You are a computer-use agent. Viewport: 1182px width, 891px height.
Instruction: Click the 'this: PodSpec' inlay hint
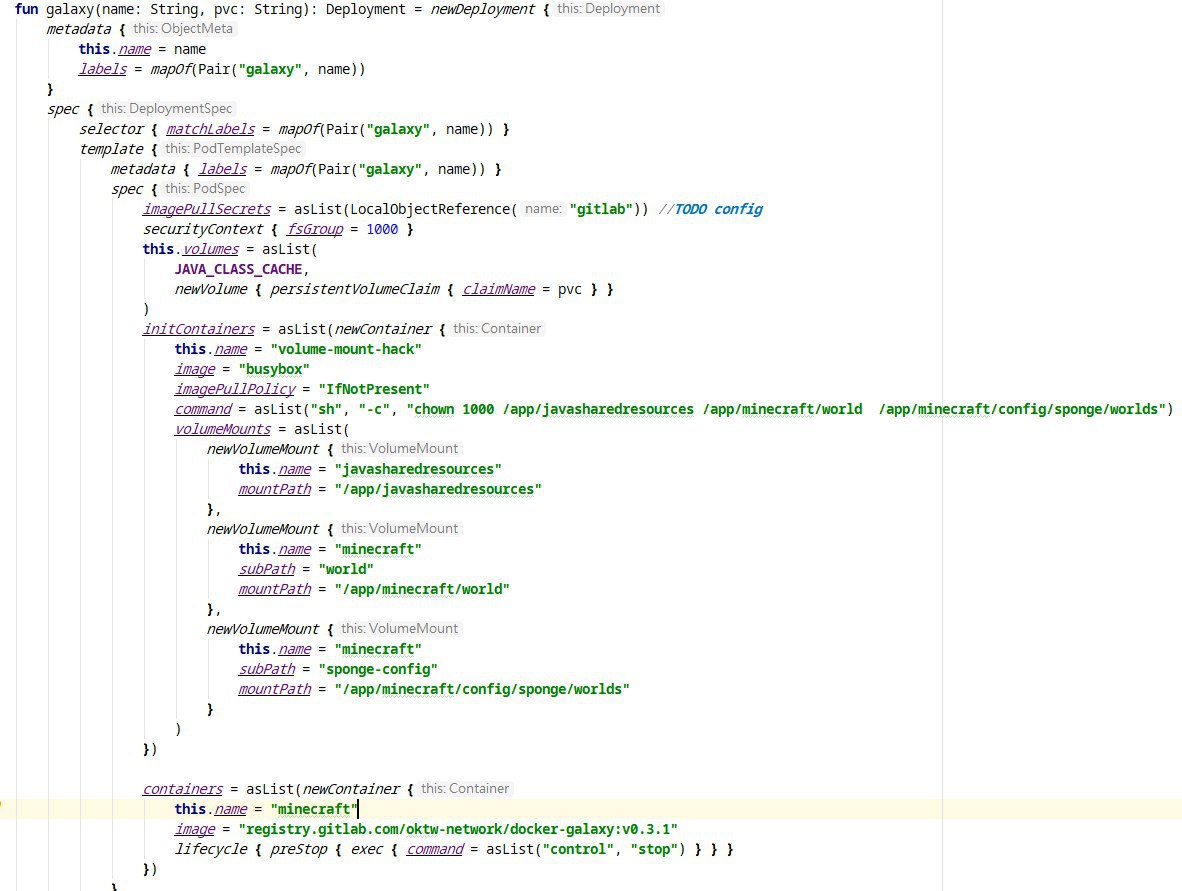pos(205,188)
